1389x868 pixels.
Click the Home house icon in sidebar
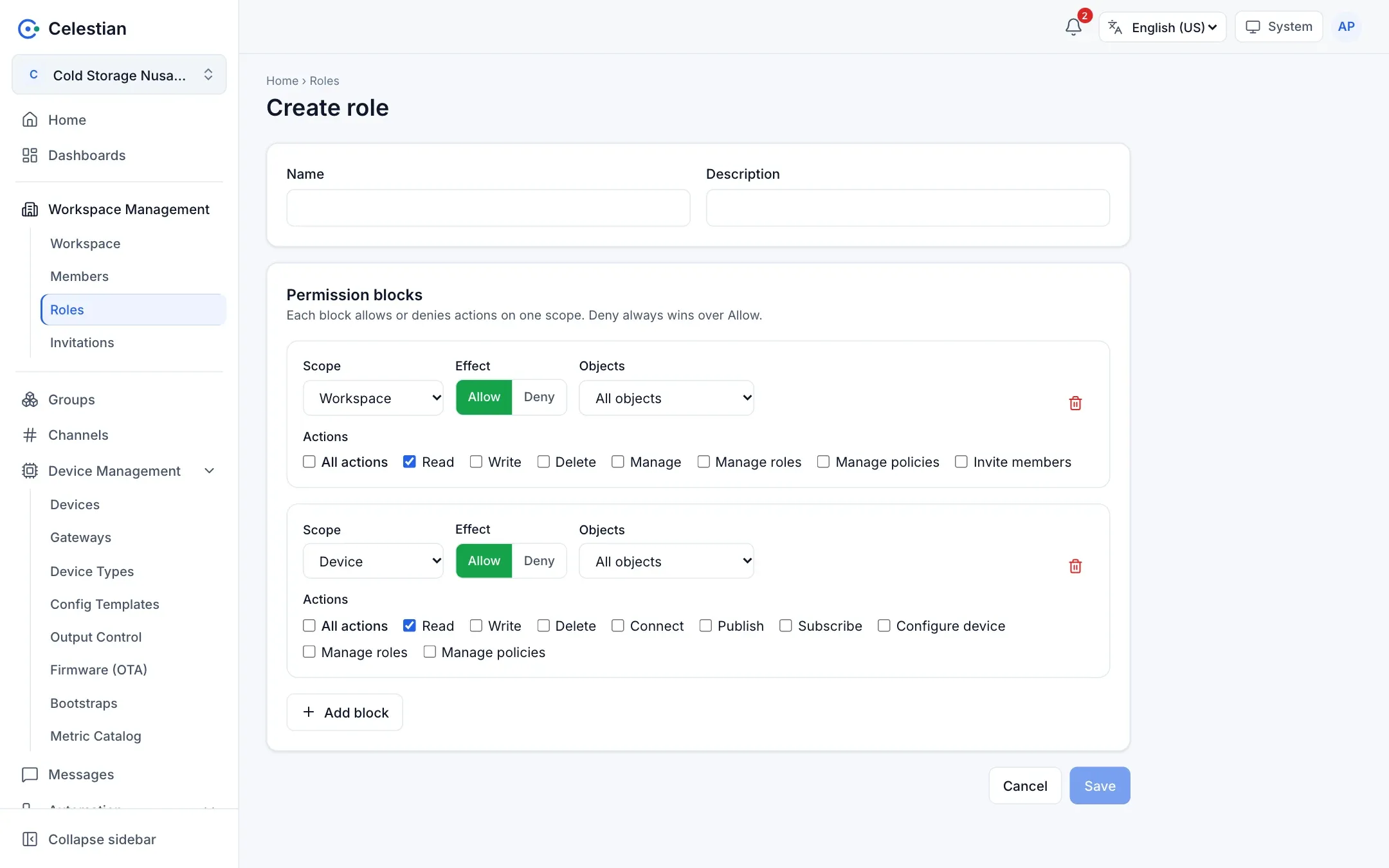tap(30, 120)
